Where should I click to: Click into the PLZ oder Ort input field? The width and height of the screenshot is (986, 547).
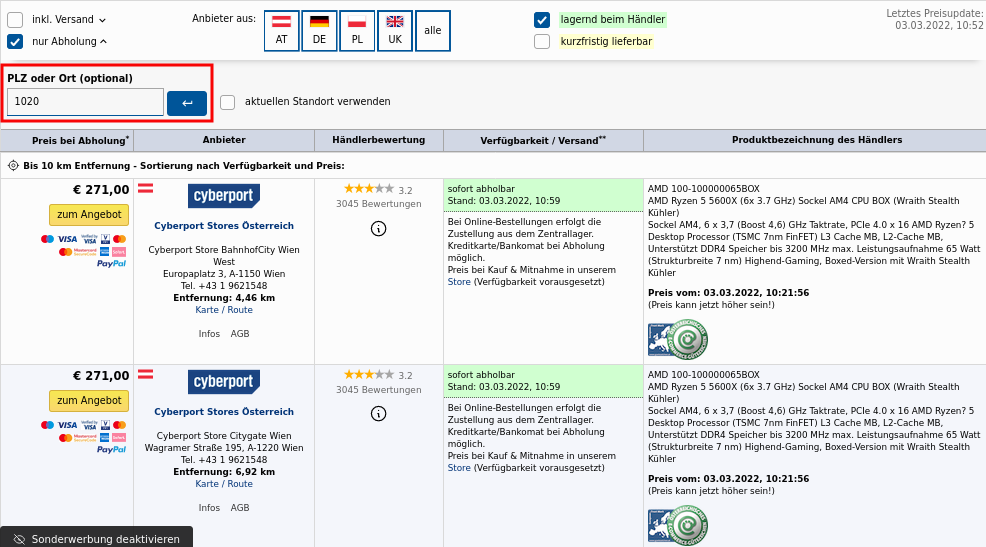click(85, 102)
